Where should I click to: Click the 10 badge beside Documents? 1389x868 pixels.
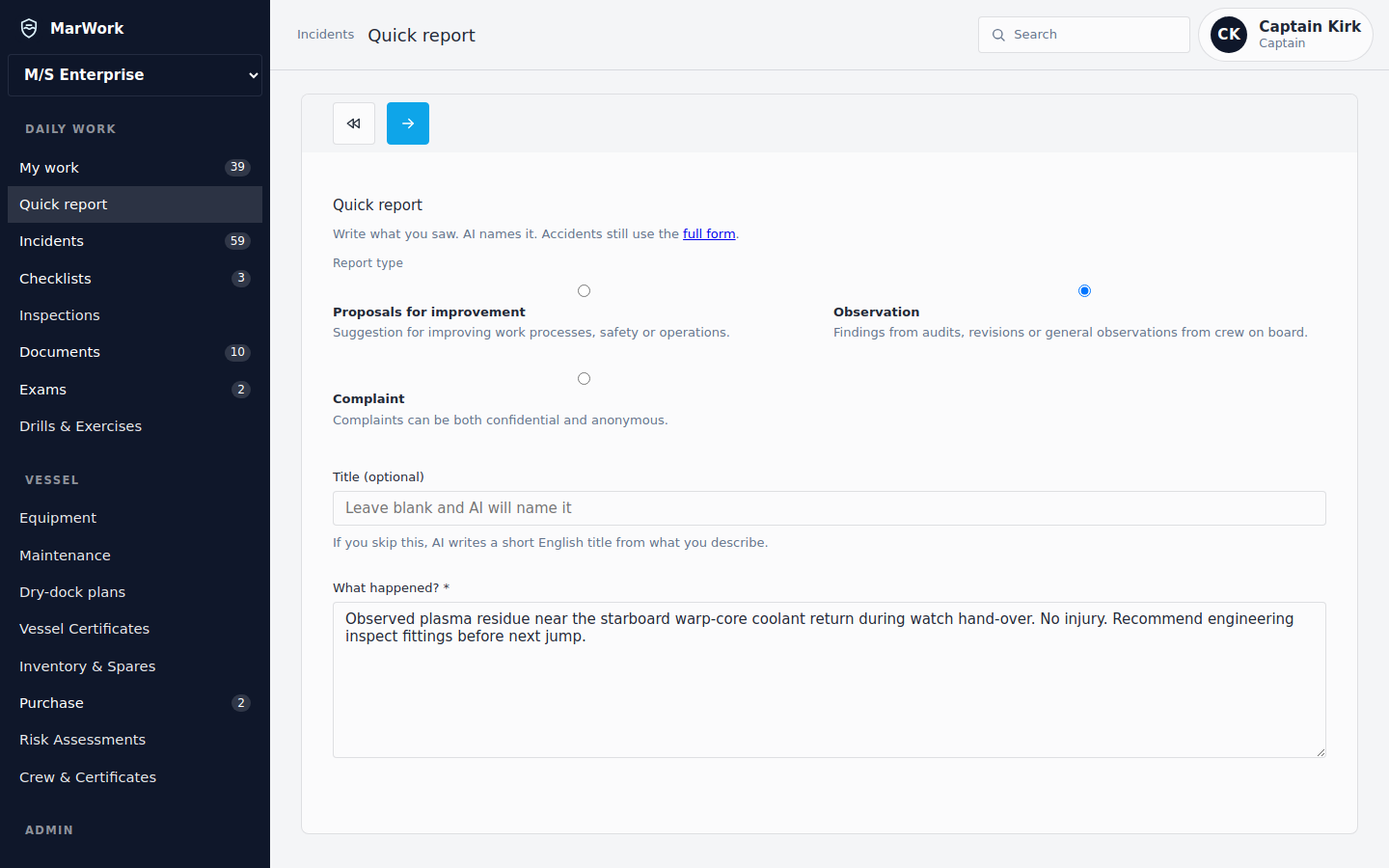pyautogui.click(x=237, y=352)
